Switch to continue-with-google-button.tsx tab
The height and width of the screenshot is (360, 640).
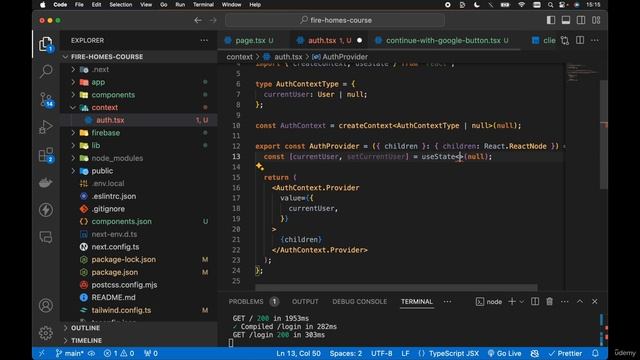442,40
